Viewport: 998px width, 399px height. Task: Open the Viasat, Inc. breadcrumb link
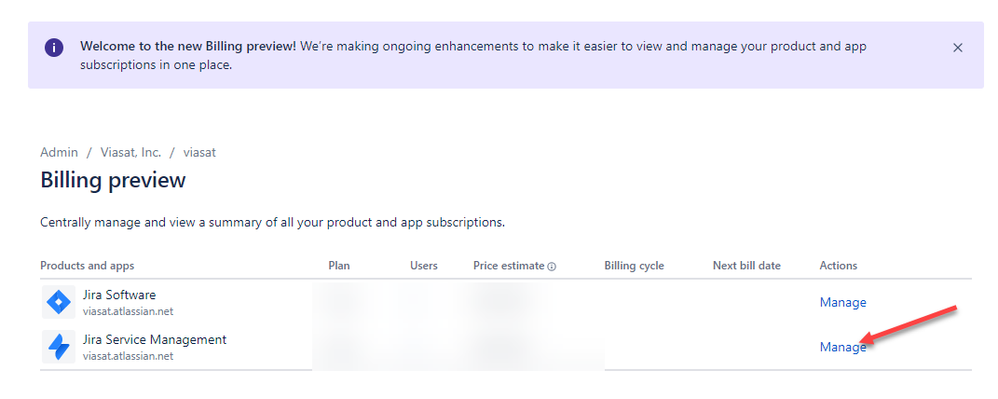(x=130, y=153)
